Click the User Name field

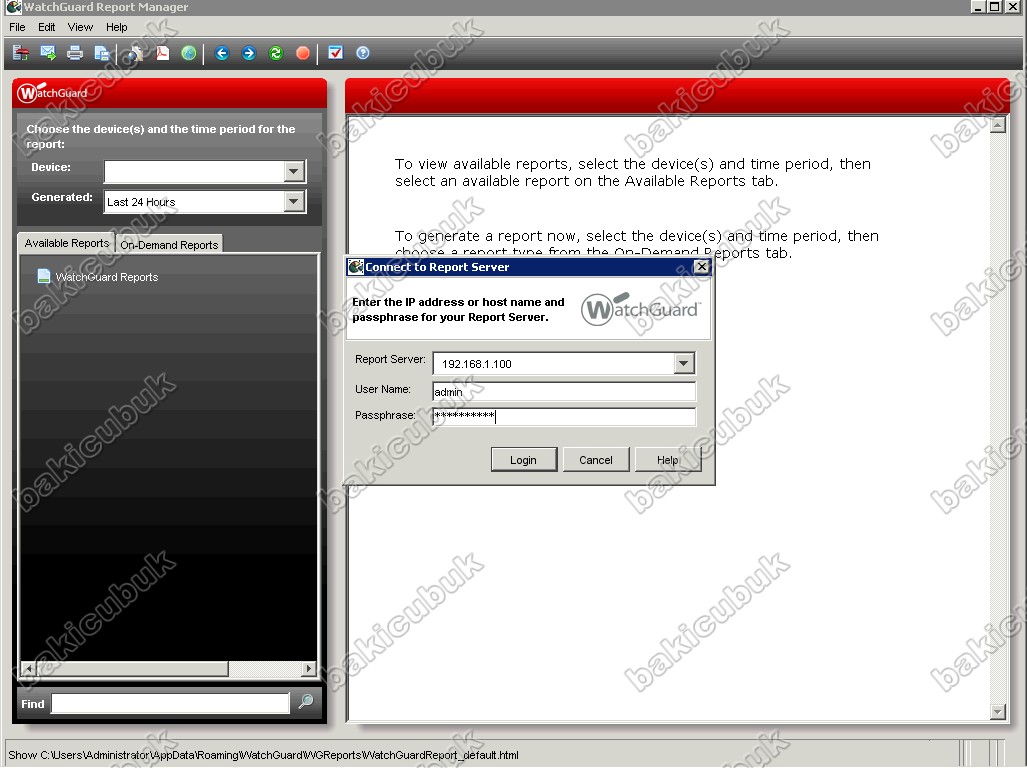coord(564,392)
